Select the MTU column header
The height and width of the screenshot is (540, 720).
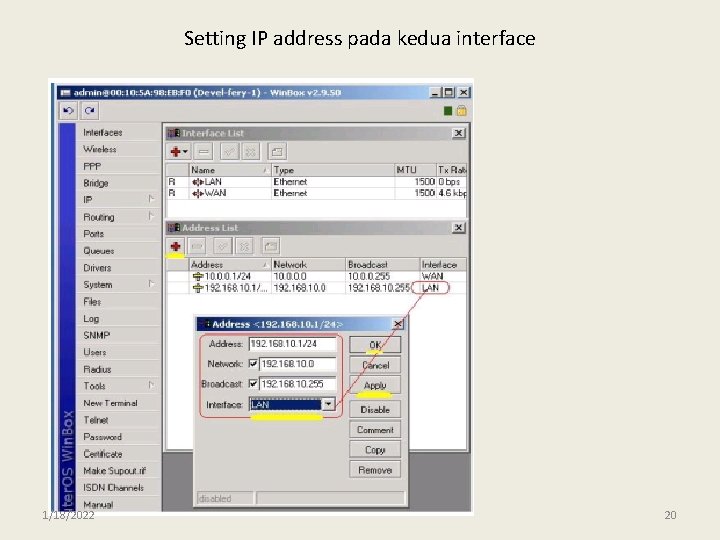coord(415,170)
